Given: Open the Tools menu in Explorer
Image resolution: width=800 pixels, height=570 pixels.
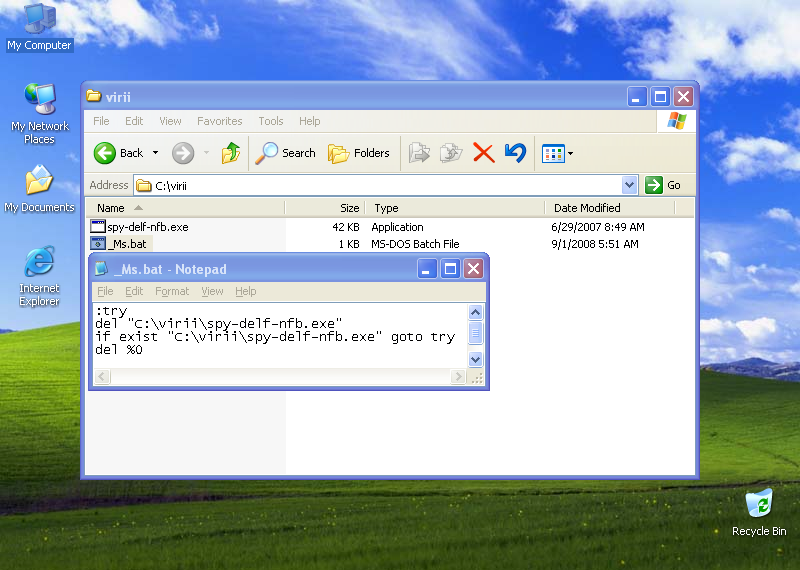Looking at the screenshot, I should tap(270, 121).
